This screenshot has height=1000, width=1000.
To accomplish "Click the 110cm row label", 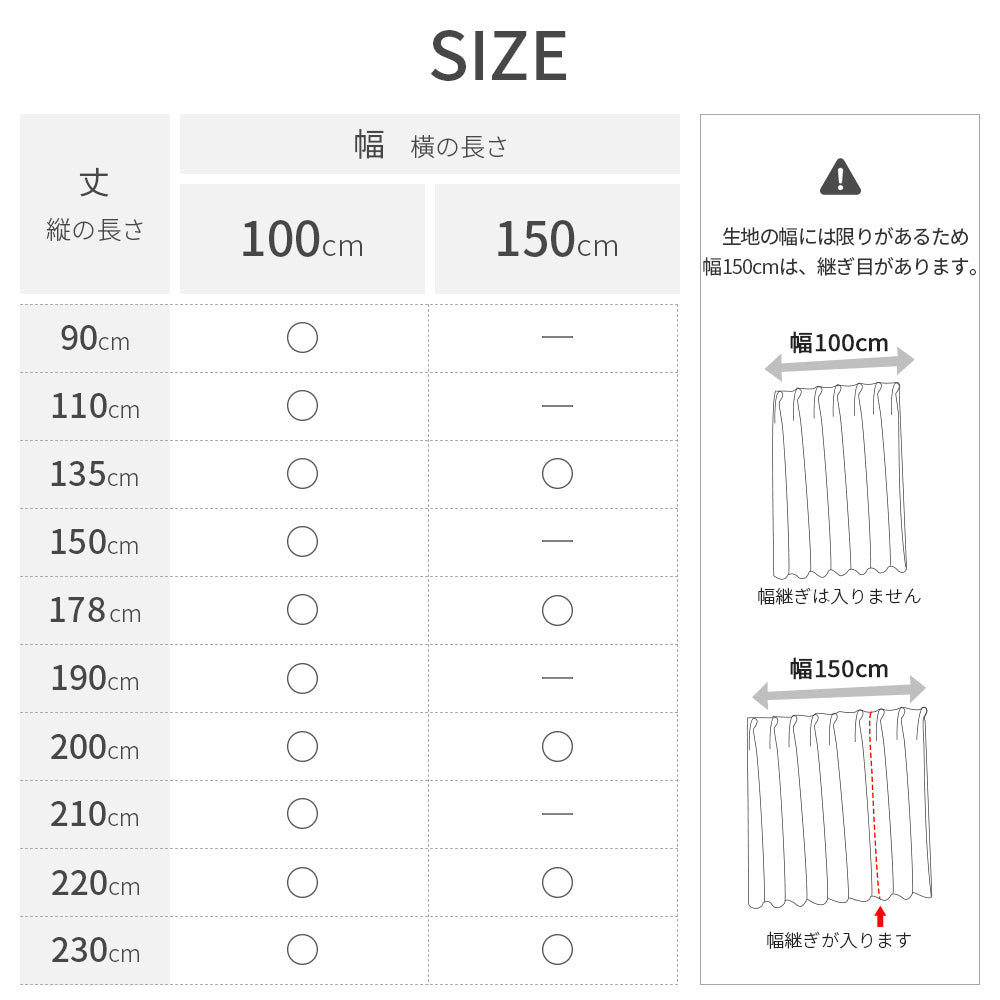I will (x=95, y=407).
